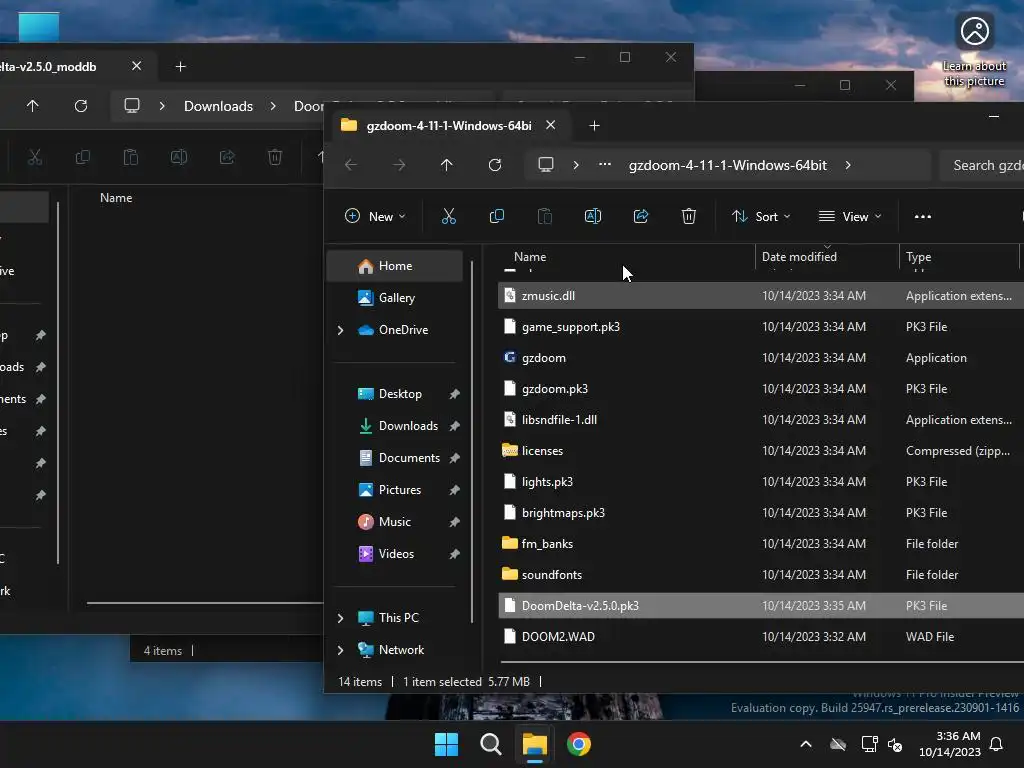The image size is (1024, 768).
Task: Click chevron after Downloads in DoomDelta window
Action: point(273,106)
